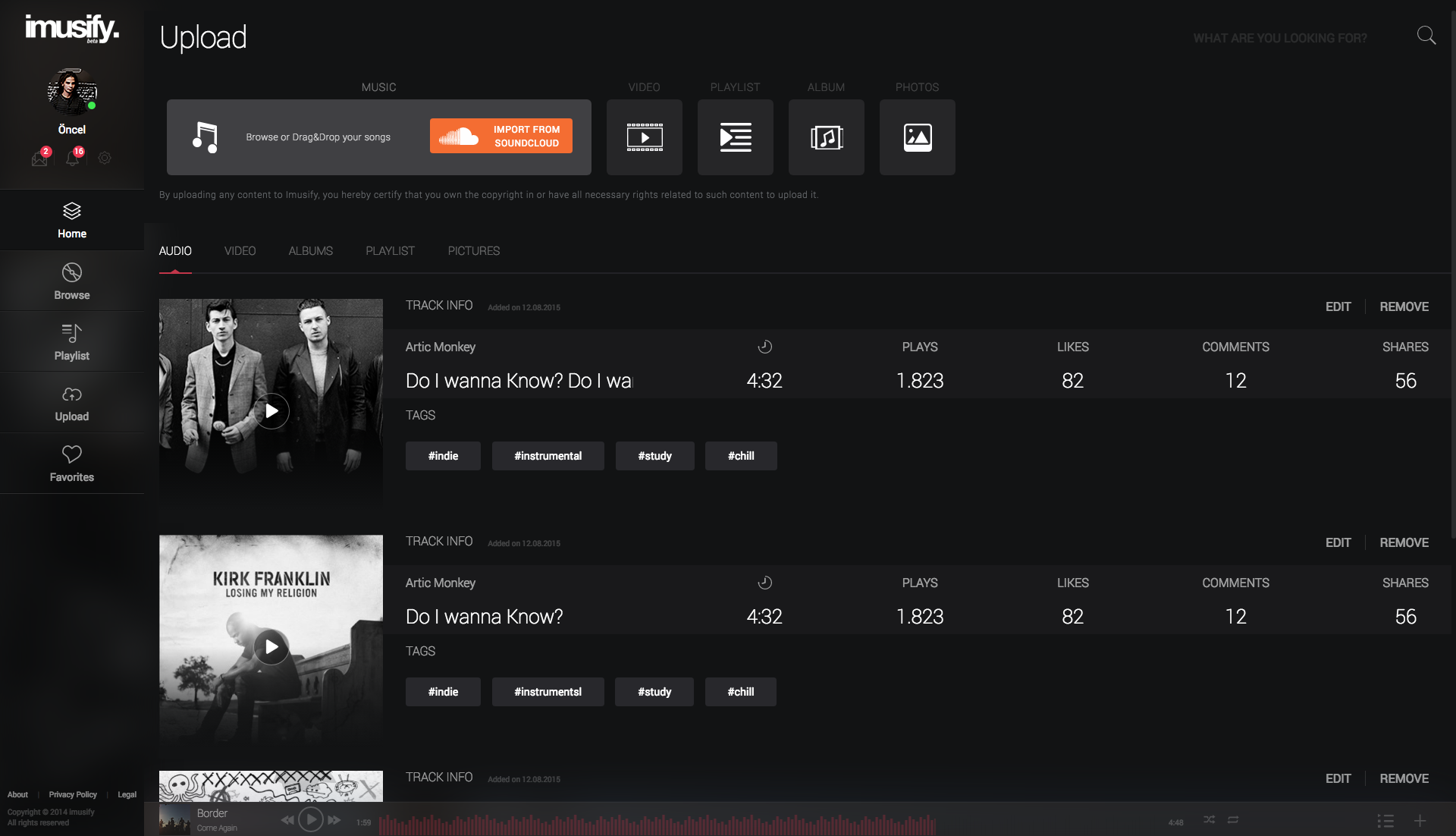
Task: Click the search magnifier icon
Action: click(1426, 36)
